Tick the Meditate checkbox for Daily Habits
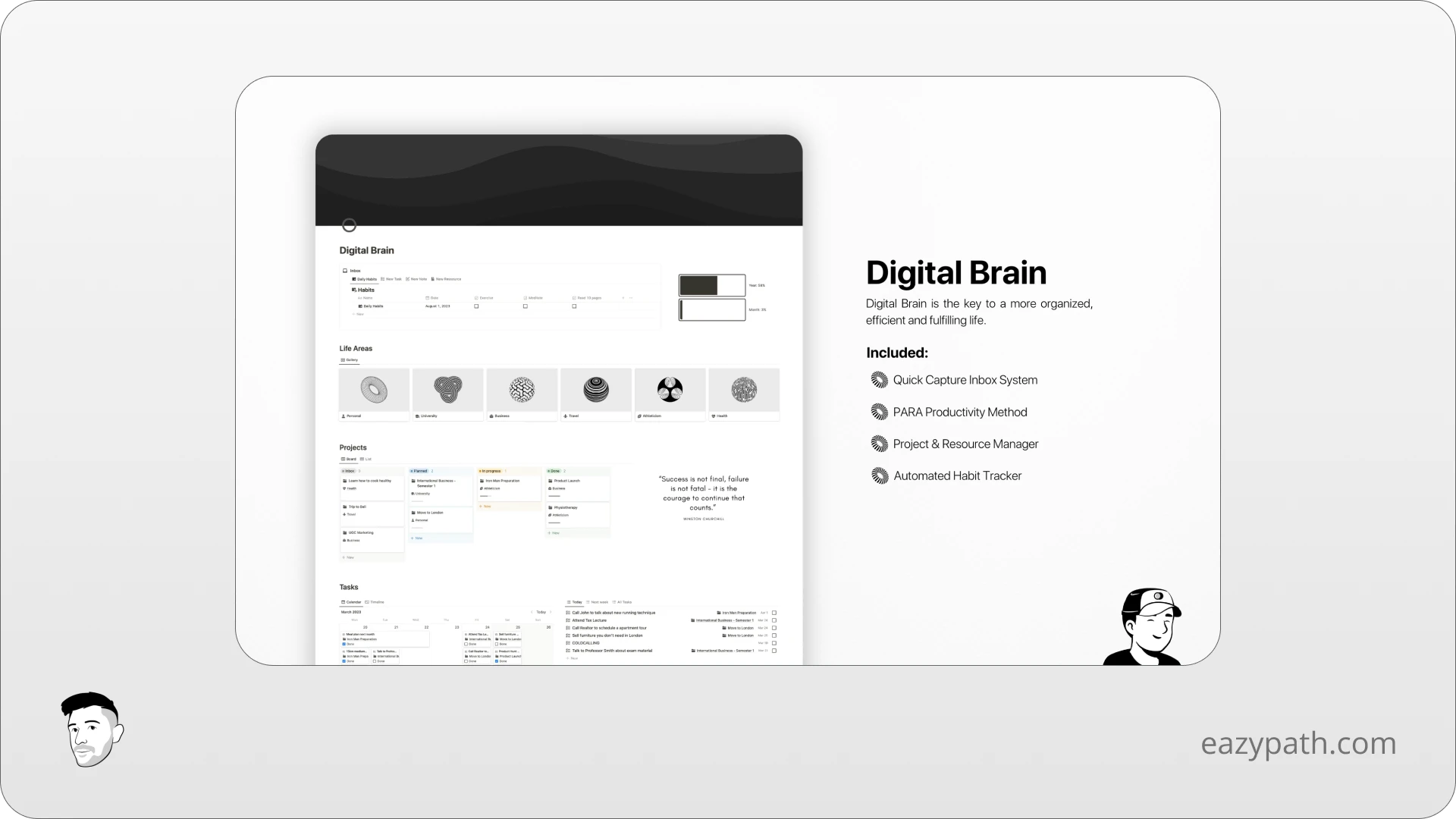1456x819 pixels. pos(526,306)
